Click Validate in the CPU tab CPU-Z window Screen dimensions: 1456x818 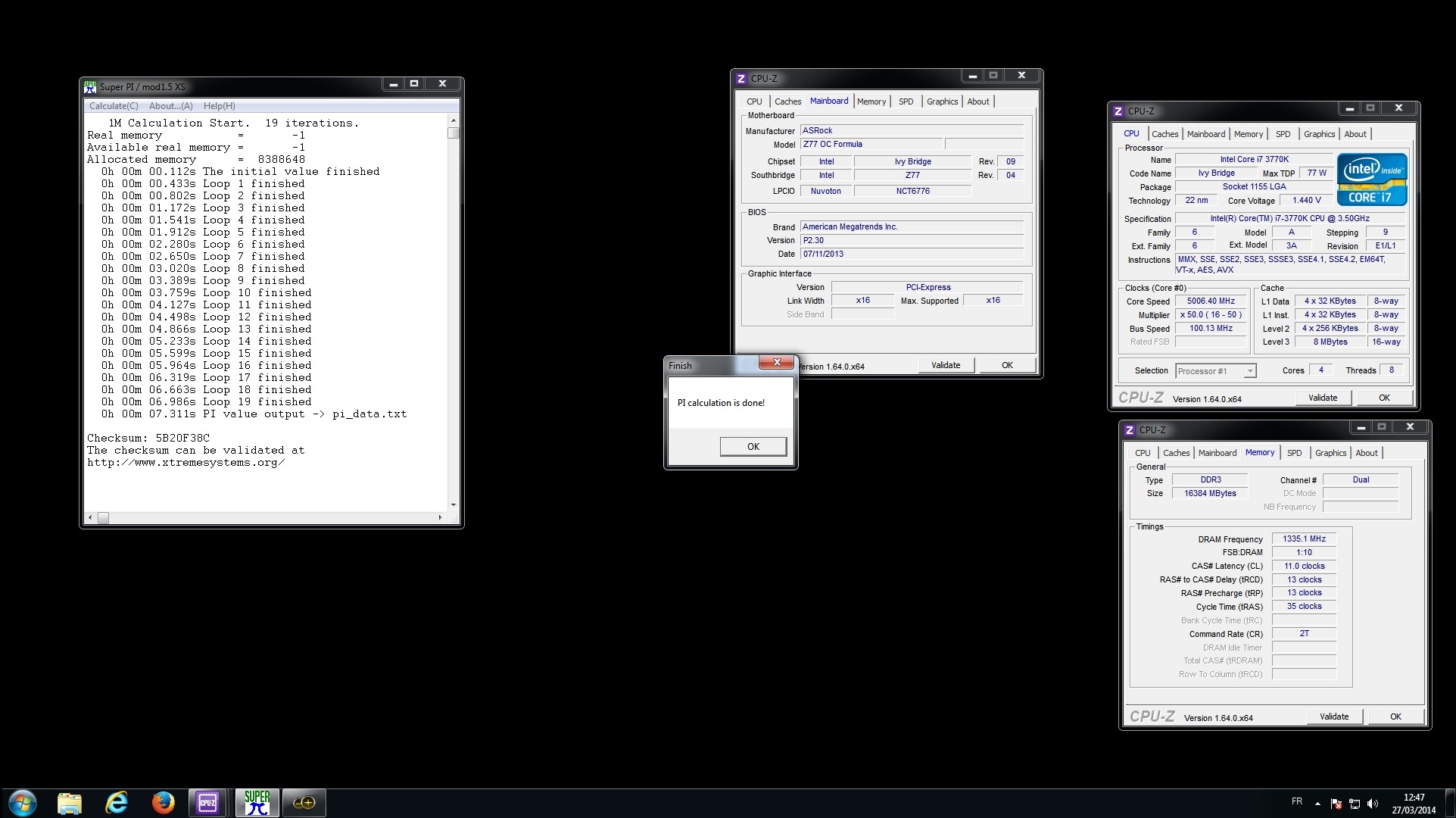(1323, 398)
